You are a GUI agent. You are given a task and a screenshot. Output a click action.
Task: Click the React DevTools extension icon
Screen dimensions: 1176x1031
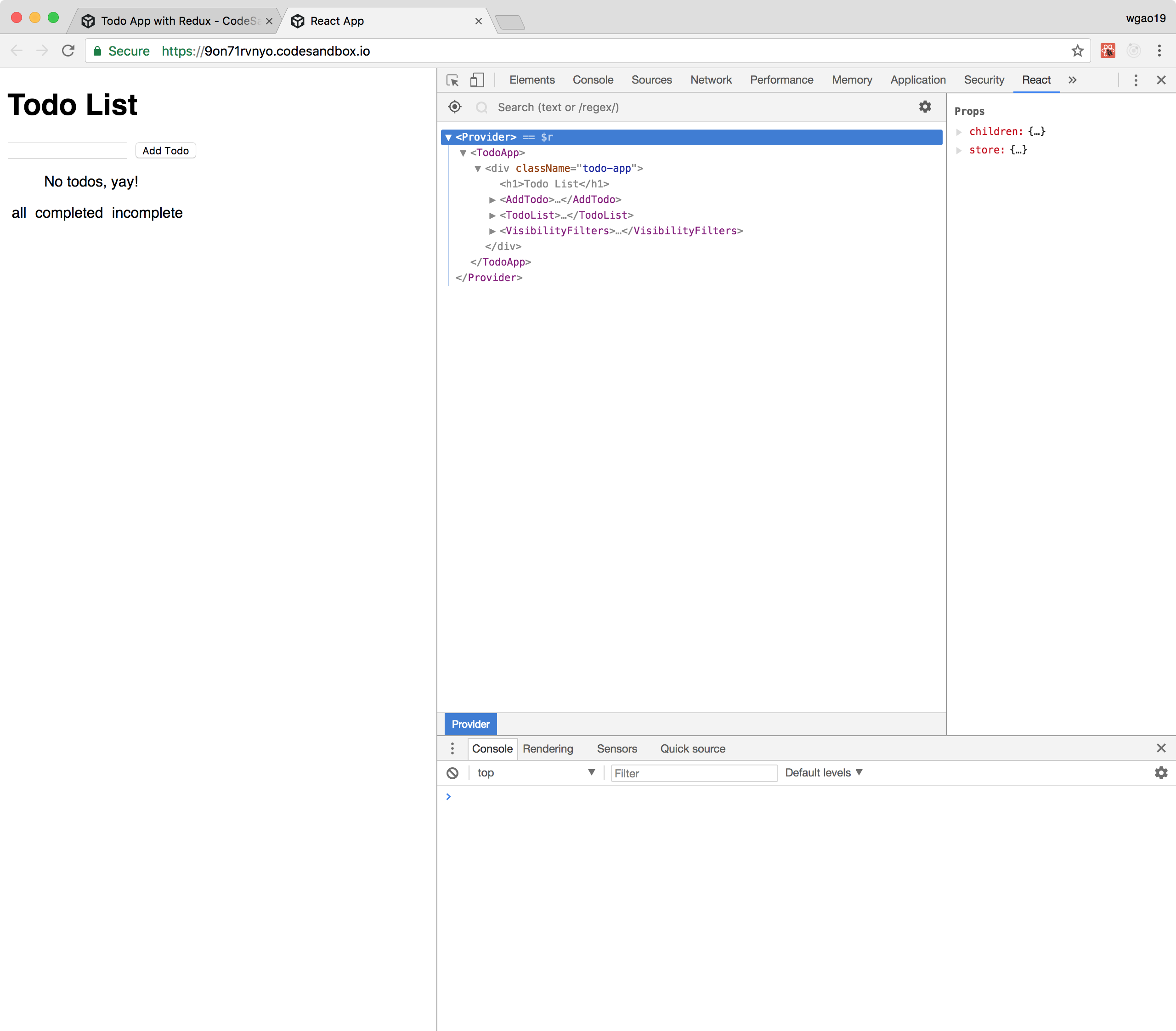1108,51
